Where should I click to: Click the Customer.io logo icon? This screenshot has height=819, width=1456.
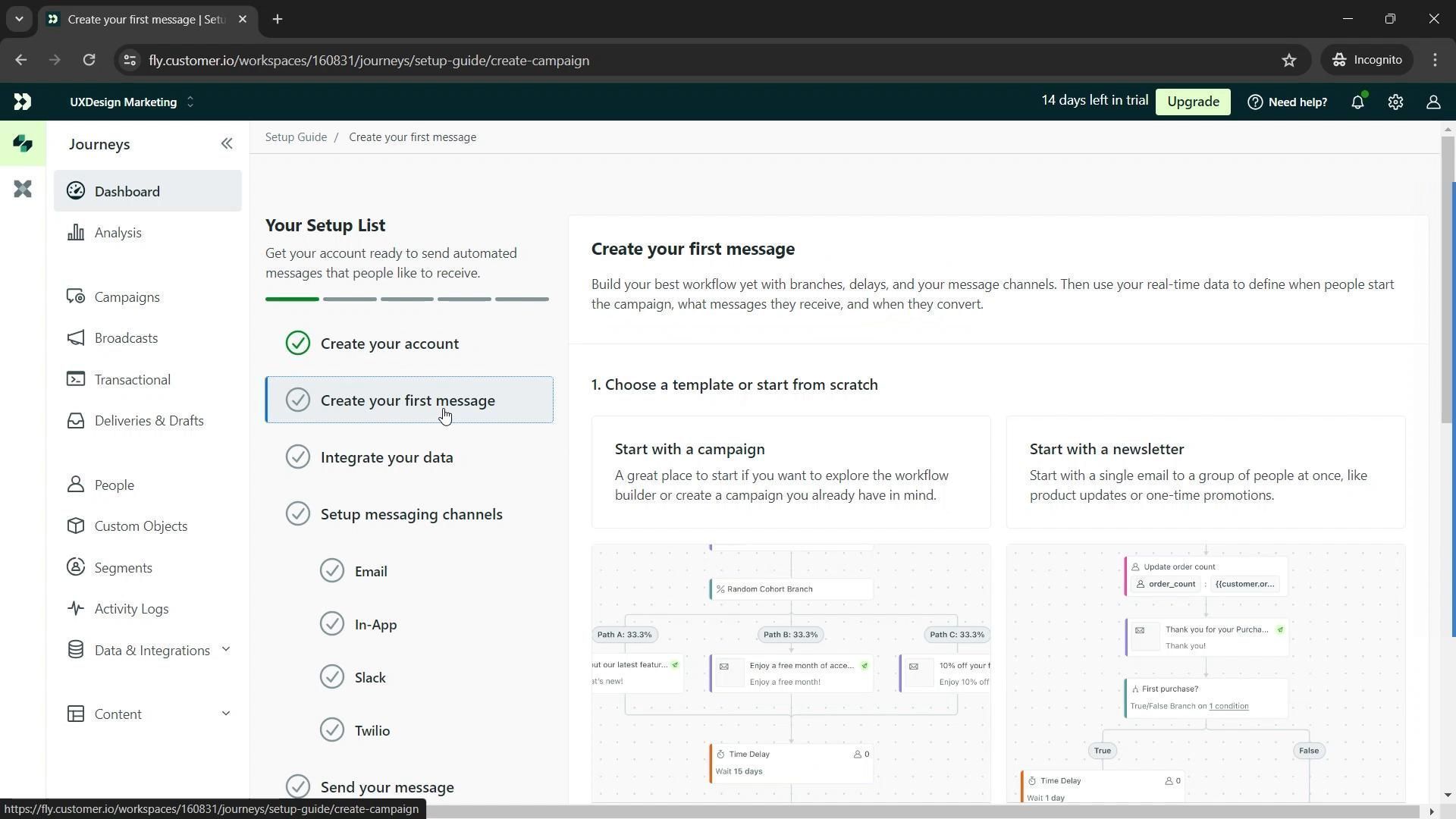(x=22, y=102)
